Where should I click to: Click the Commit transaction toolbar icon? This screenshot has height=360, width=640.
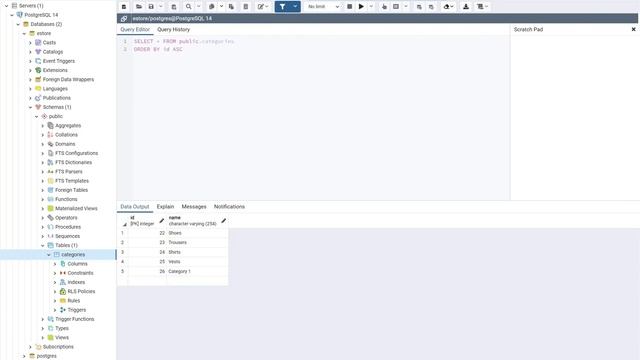tap(419, 7)
